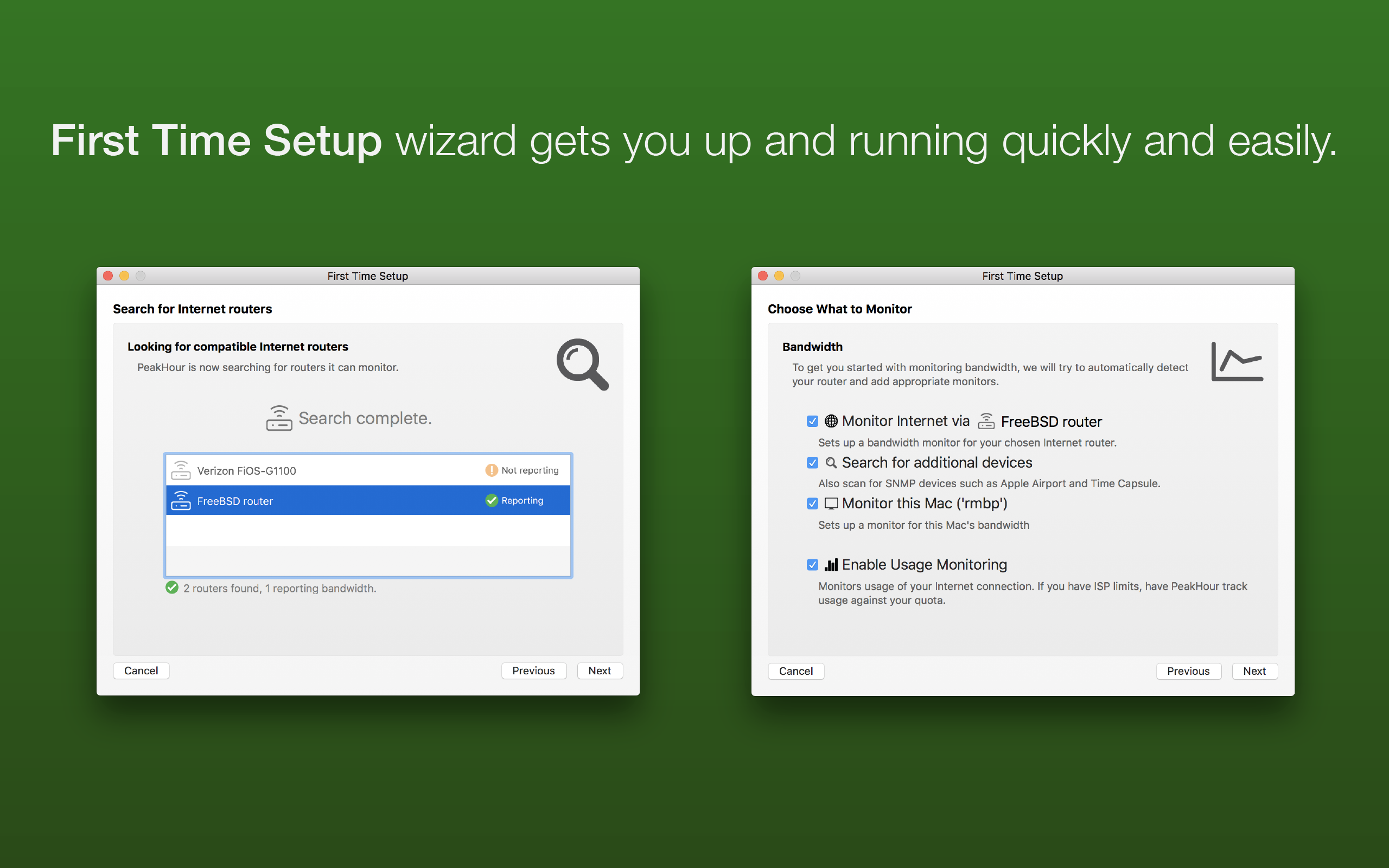
Task: Click the orange Not reporting warning icon
Action: tap(492, 470)
